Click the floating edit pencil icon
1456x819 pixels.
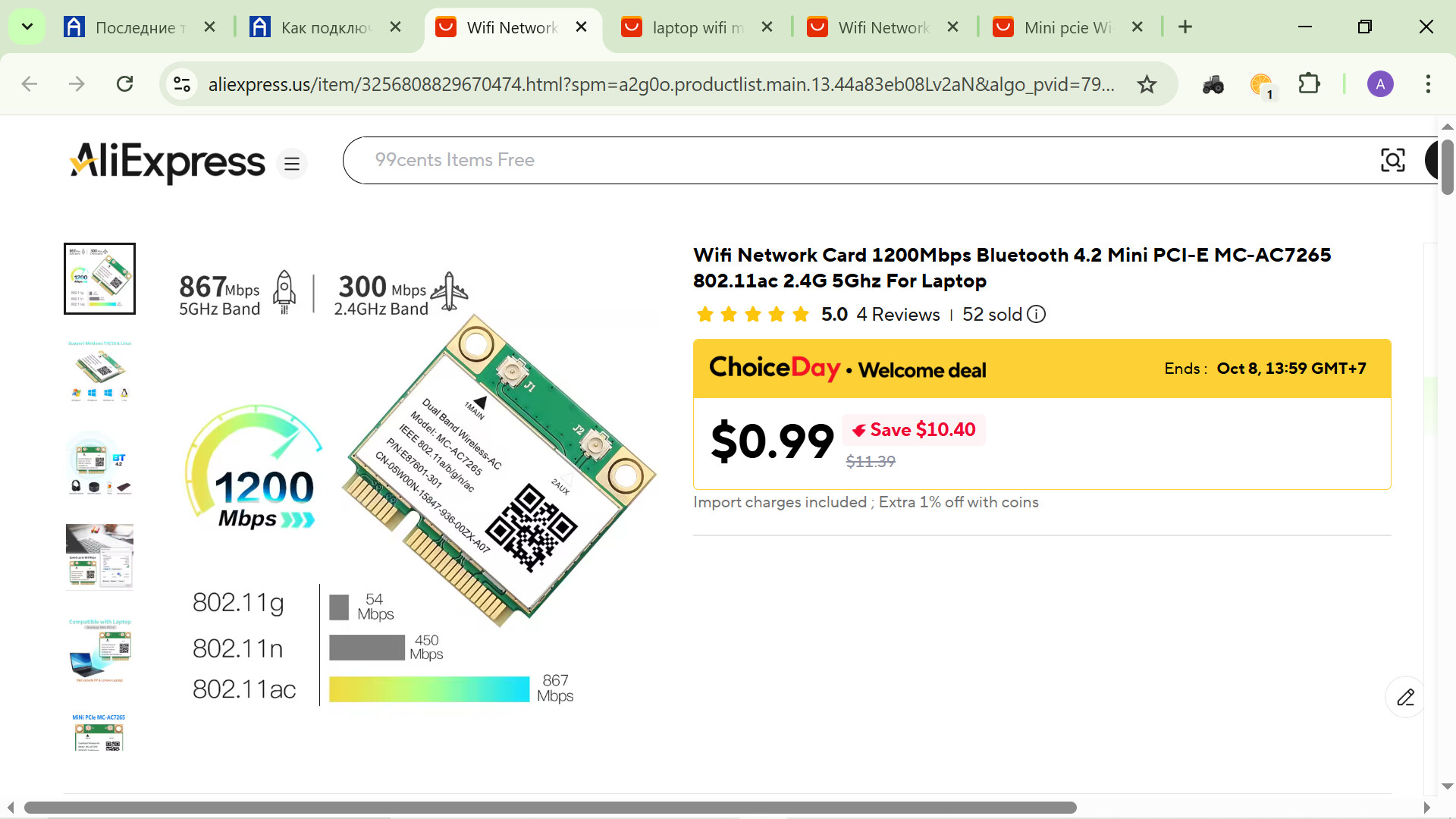click(1405, 697)
